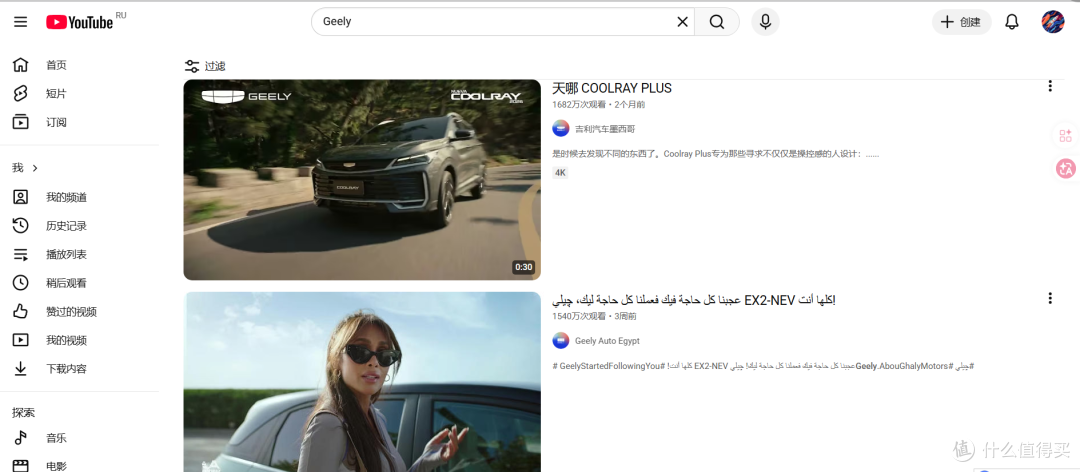1080x472 pixels.
Task: Click Geely Auto Egypt channel avatar
Action: [x=561, y=341]
